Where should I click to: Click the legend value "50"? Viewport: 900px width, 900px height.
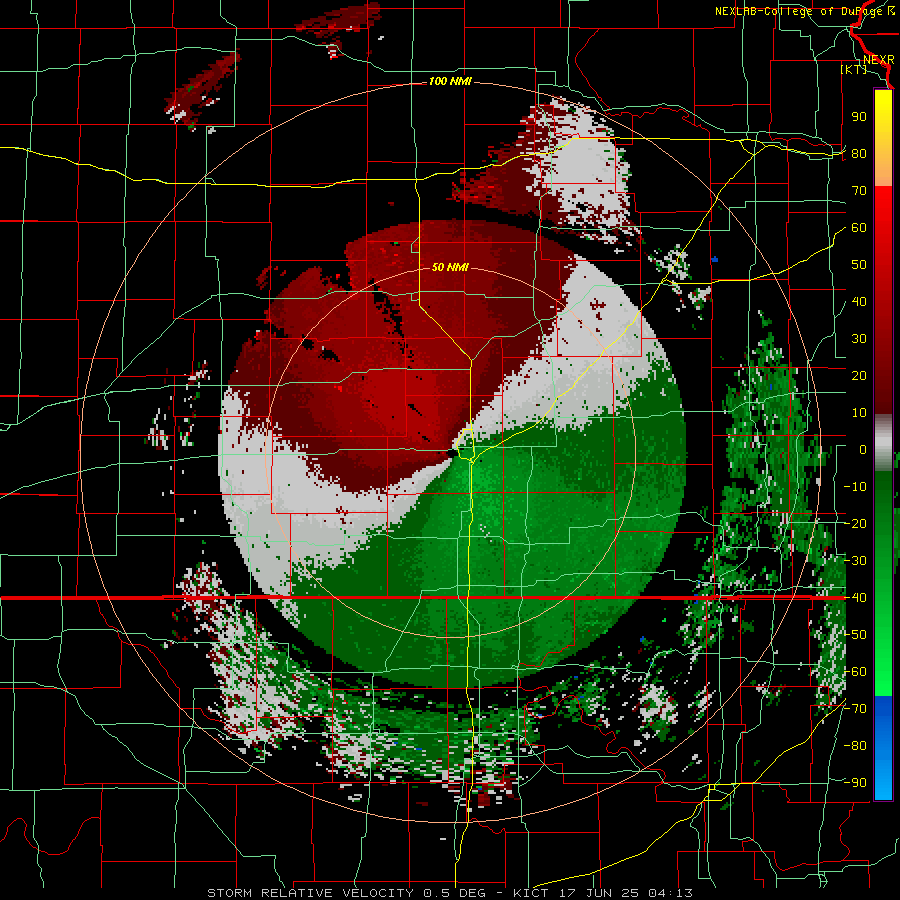pos(859,265)
